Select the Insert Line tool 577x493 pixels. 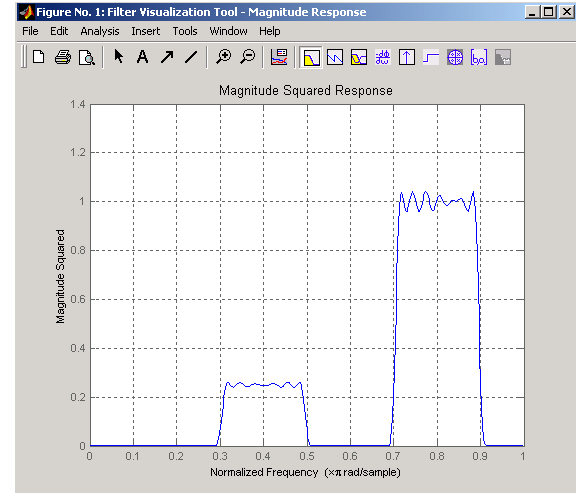191,57
